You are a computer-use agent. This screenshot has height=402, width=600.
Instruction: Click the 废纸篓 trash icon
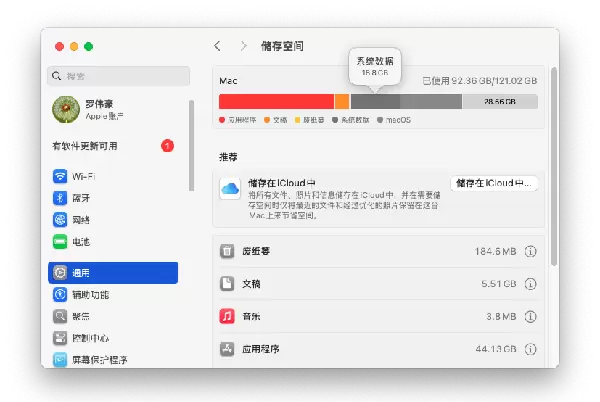[x=228, y=251]
